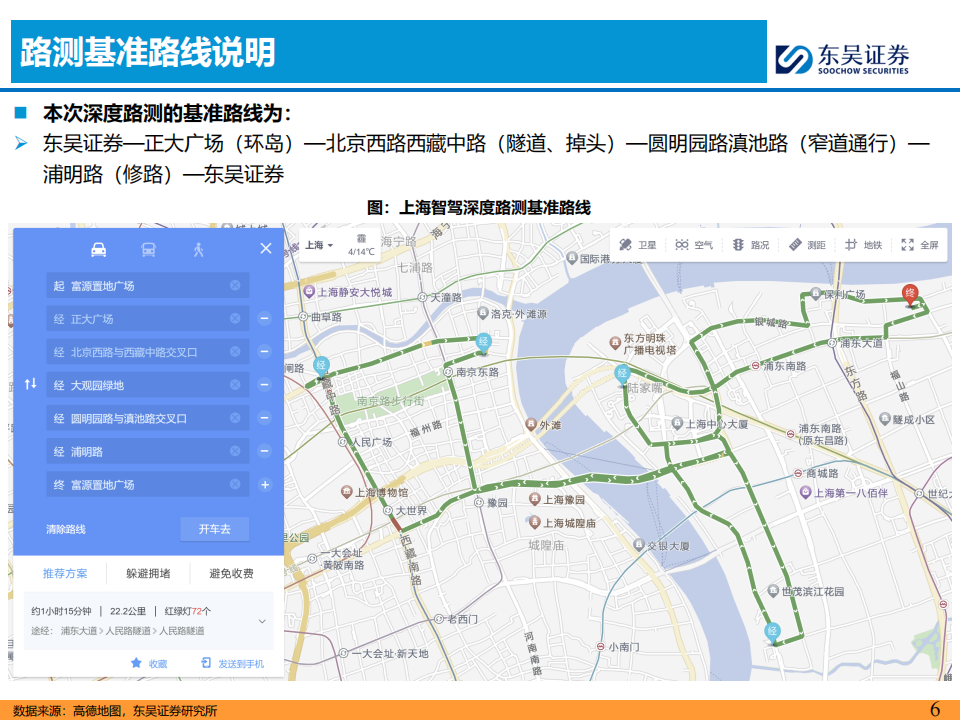Screen dimensions: 960x720
Task: Remove the 北京西路与西藏中路交叉口 waypoint
Action: [264, 351]
